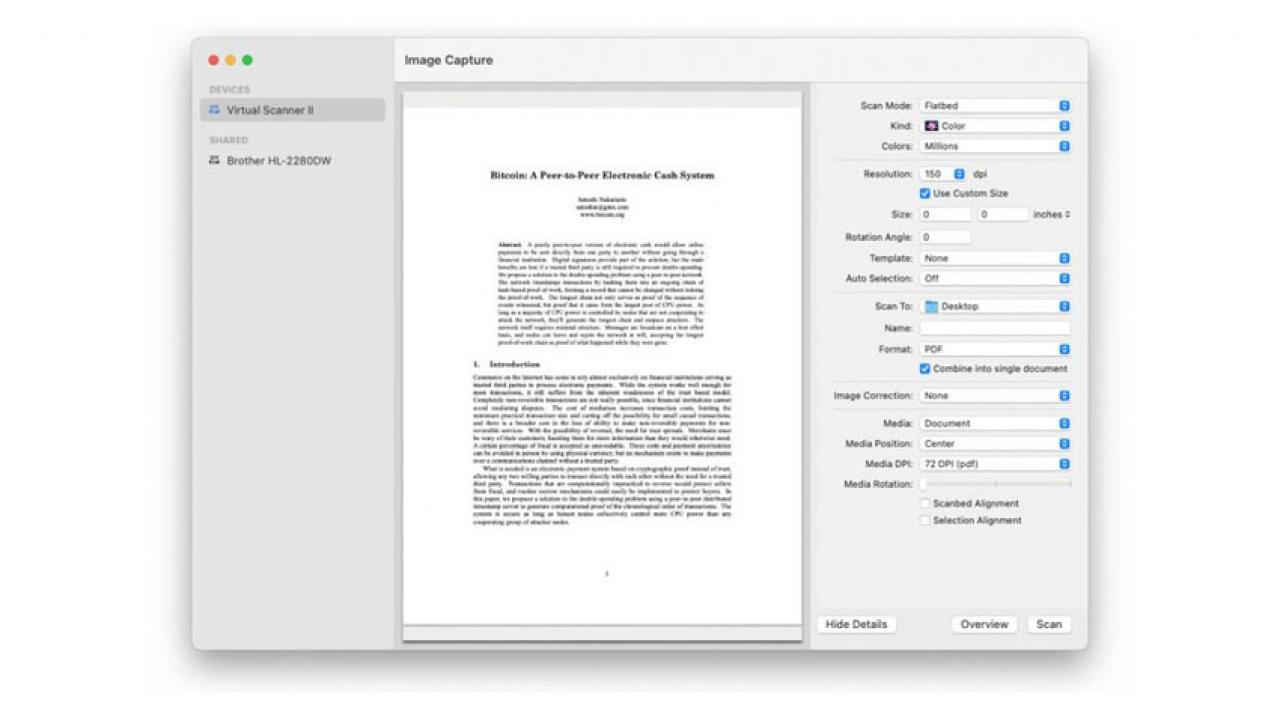Expand the Resolution dpi dropdown
Viewport: 1280px width, 720px height.
(x=943, y=174)
